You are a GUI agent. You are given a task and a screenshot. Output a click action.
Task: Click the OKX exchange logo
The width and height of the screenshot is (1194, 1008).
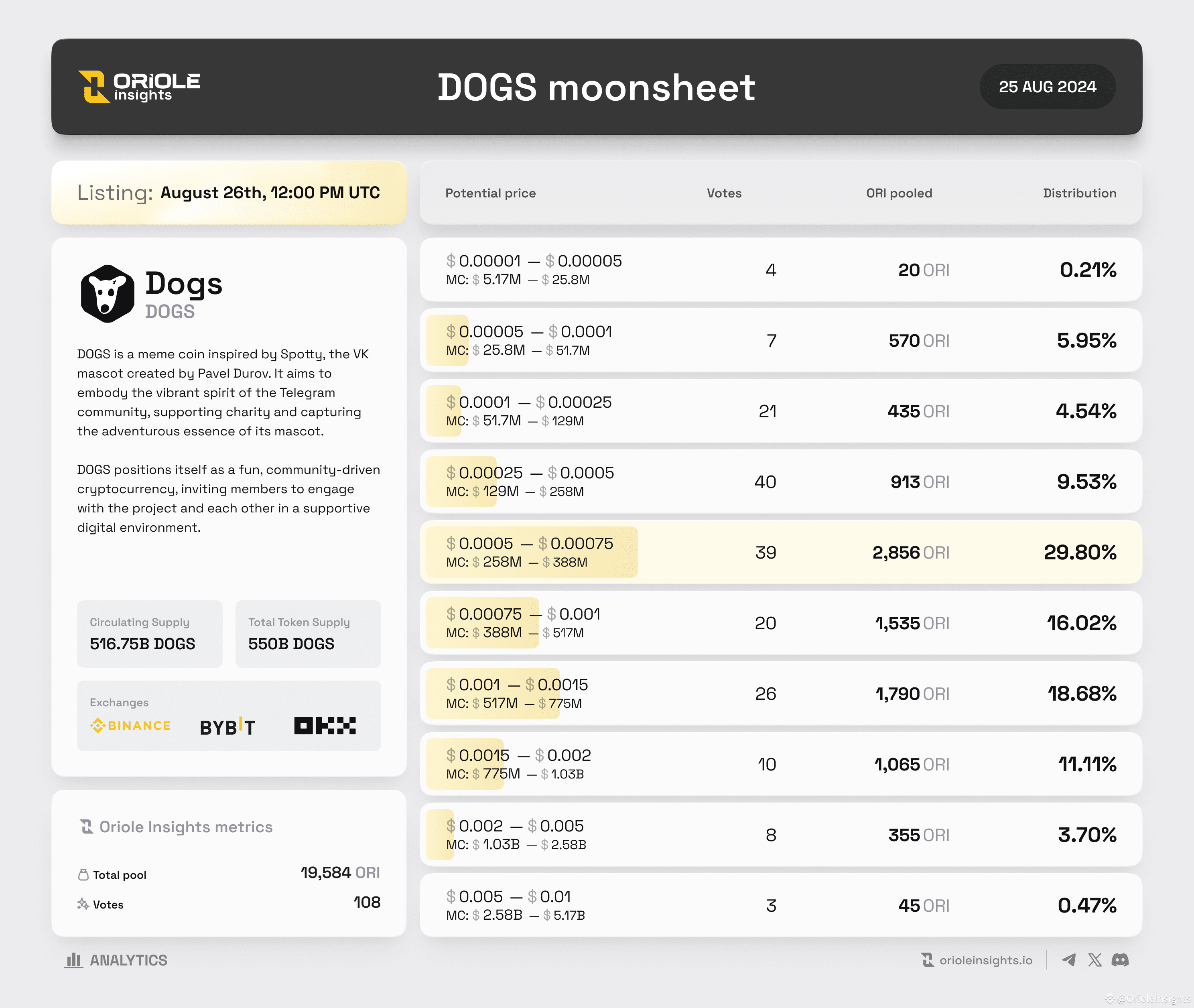[325, 726]
